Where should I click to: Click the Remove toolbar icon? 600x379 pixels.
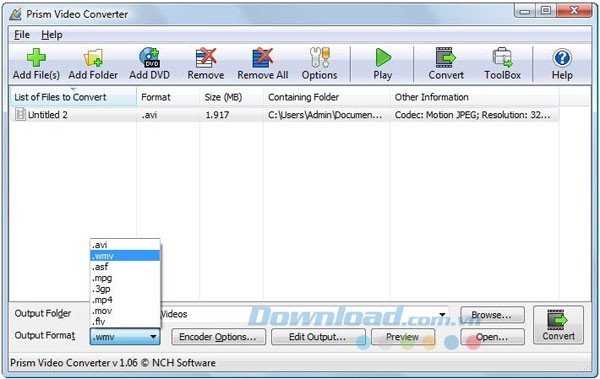point(206,58)
